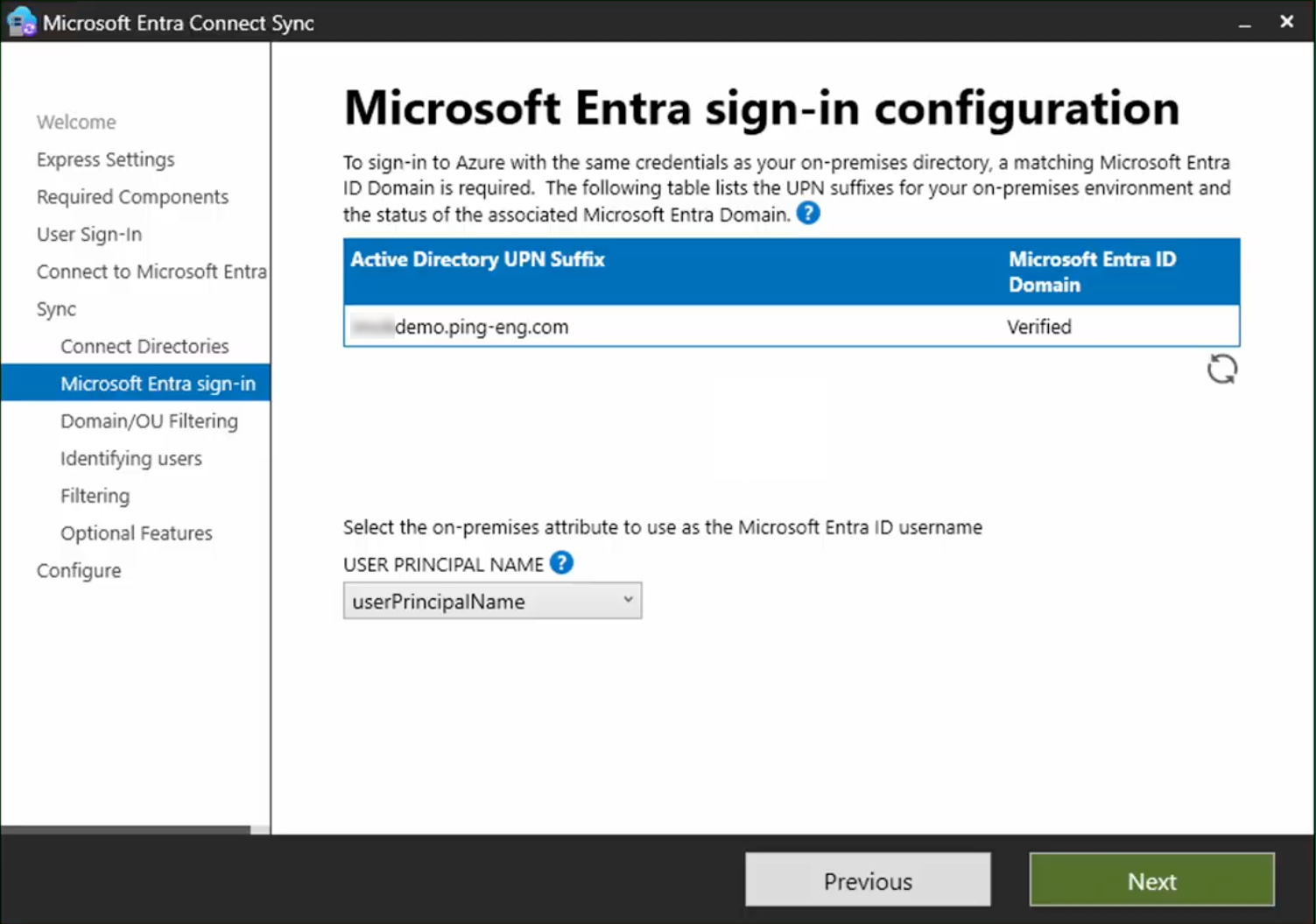Click the Microsoft Entra Connect Sync title bar icon
The height and width of the screenshot is (924, 1316).
coord(20,20)
